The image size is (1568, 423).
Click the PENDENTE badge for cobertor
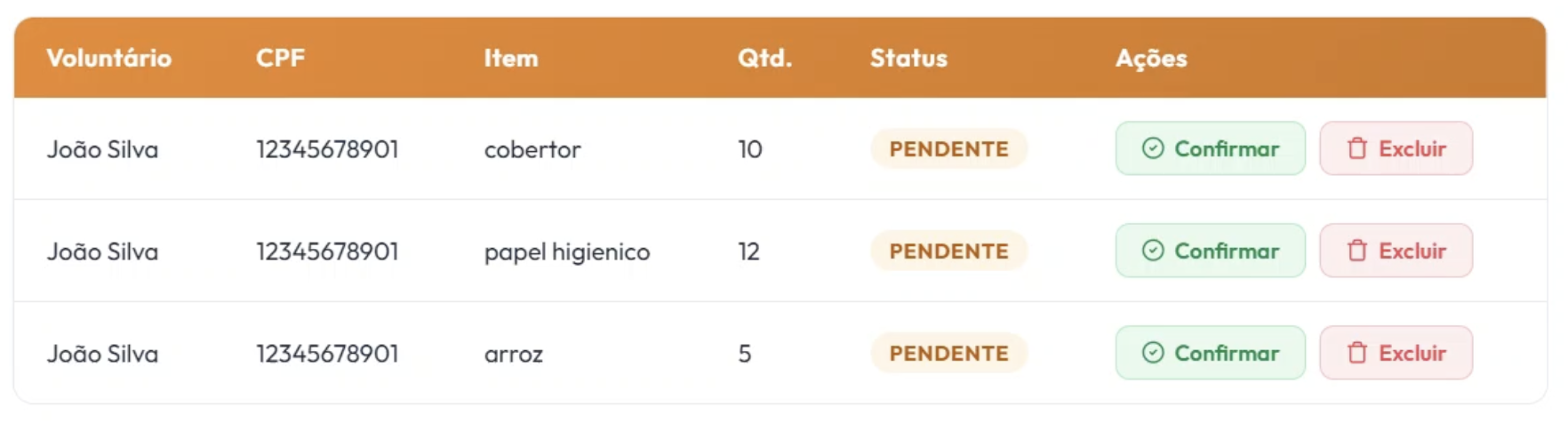pos(949,148)
